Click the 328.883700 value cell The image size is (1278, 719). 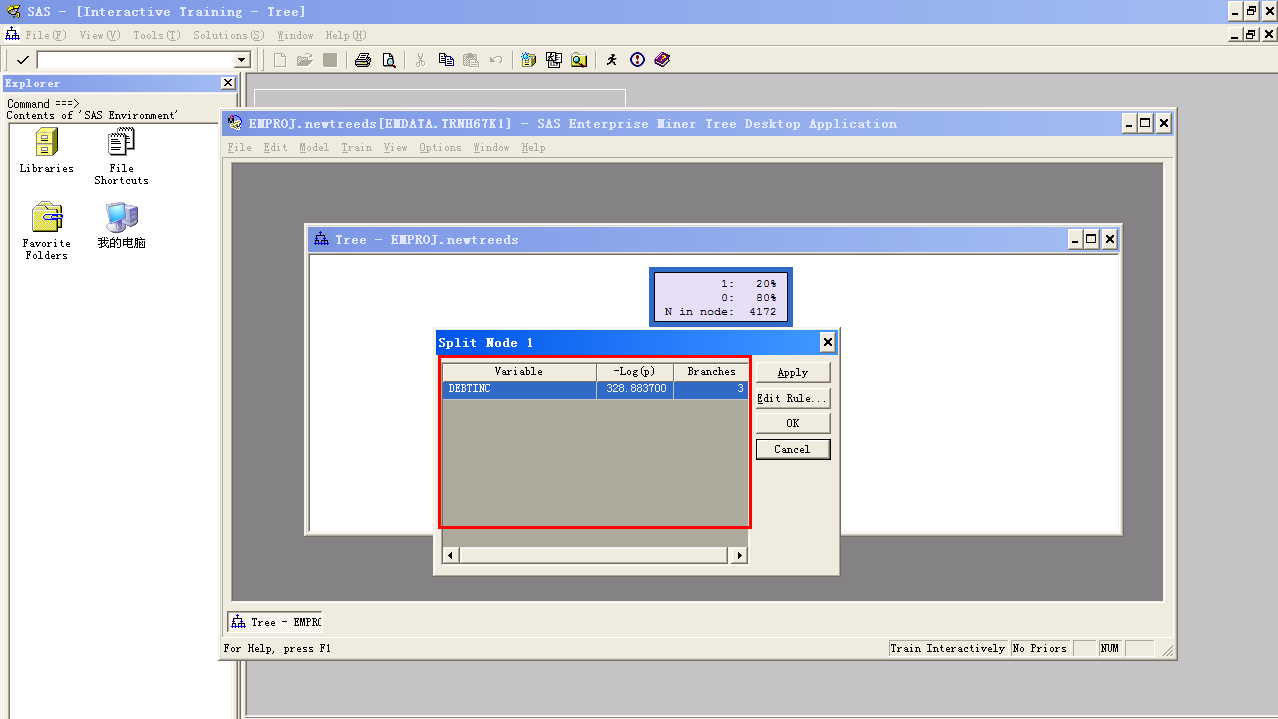click(635, 389)
